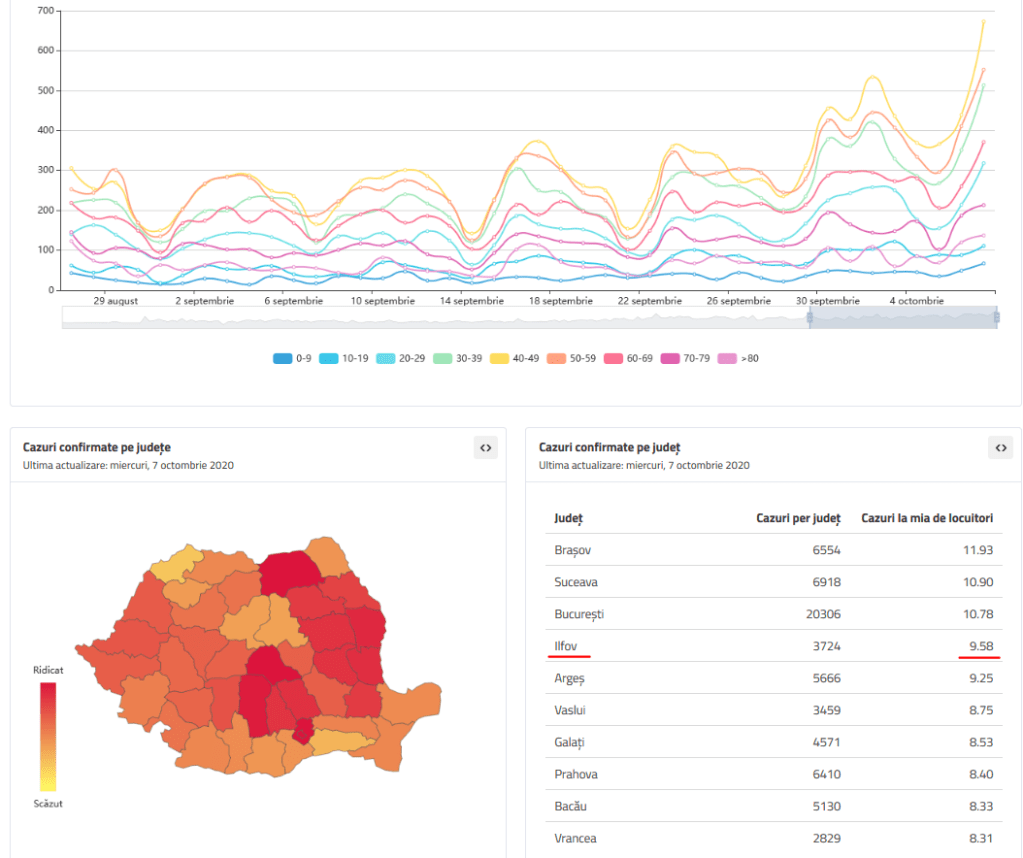Viewport: 1023px width, 858px height.
Task: Click the underlined Ilfov county name
Action: (566, 646)
